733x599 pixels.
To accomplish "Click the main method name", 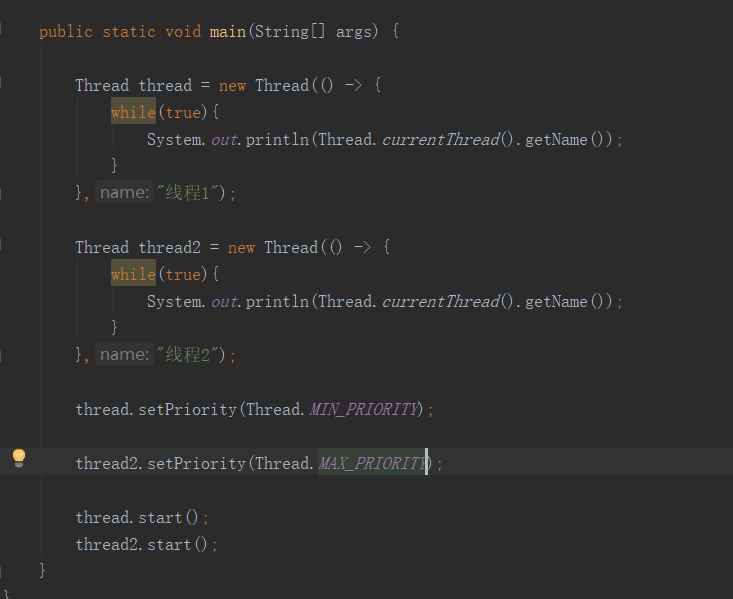I will pos(228,31).
